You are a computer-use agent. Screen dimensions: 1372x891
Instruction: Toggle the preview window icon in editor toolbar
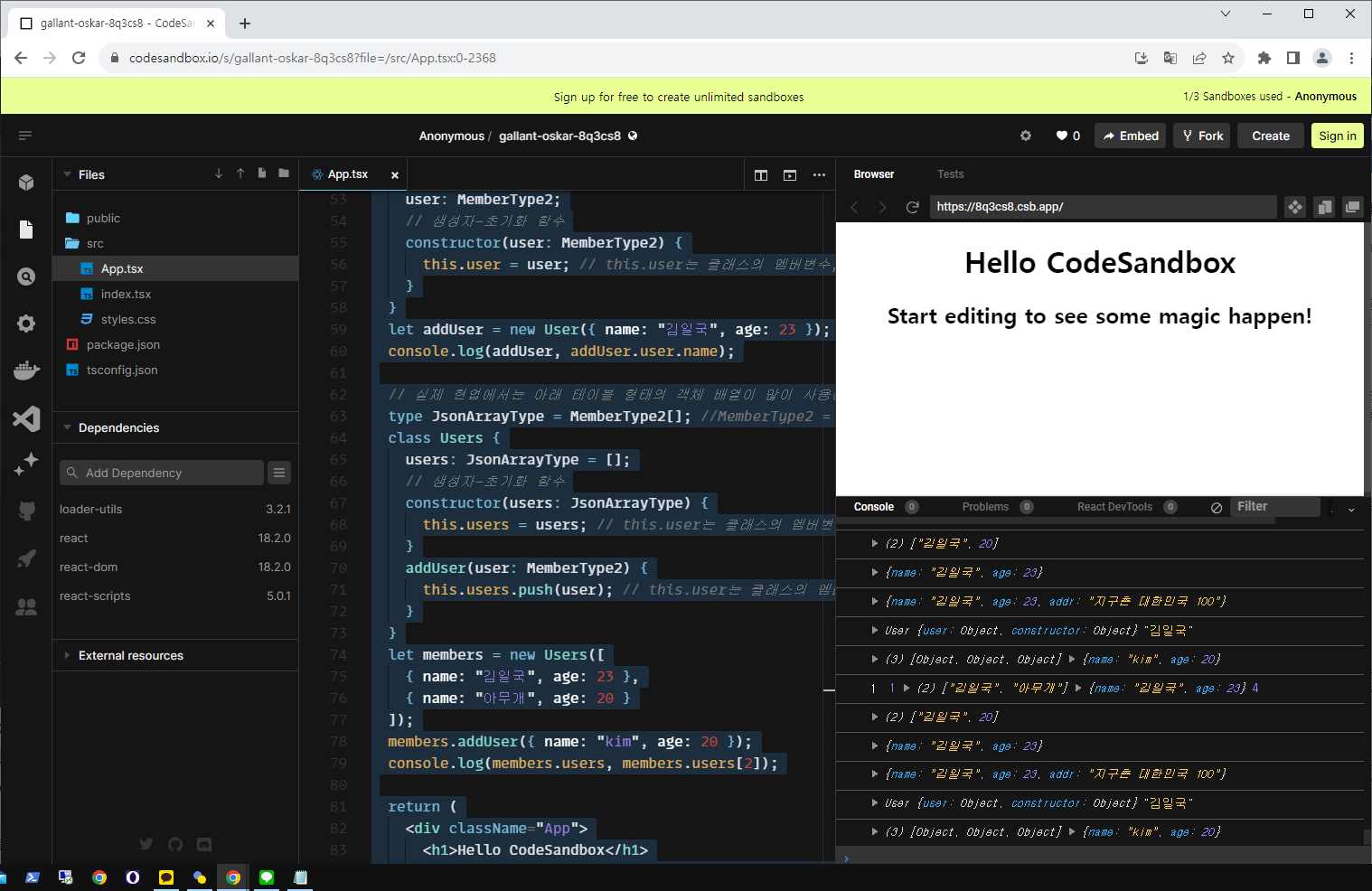pos(790,175)
